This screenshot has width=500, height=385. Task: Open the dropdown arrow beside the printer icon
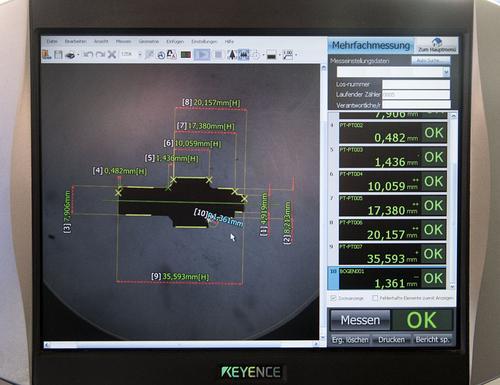[78, 55]
